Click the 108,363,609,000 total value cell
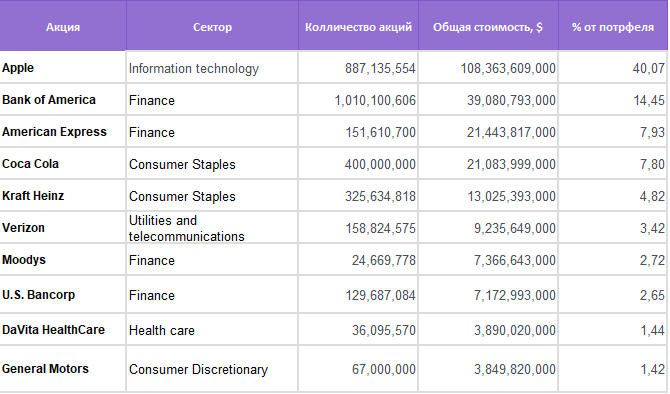The height and width of the screenshot is (394, 670). (x=488, y=68)
